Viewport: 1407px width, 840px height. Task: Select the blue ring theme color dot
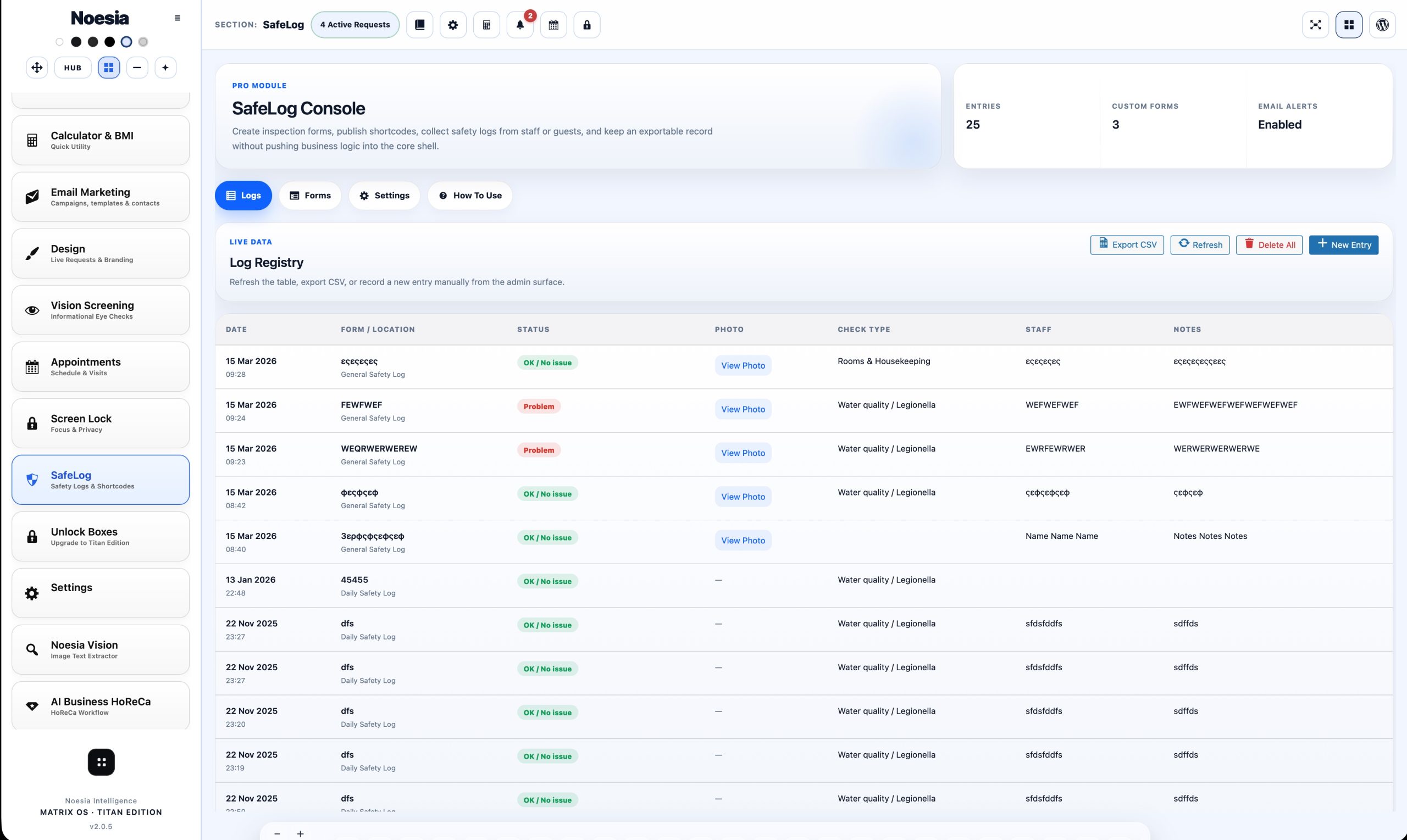click(x=126, y=42)
